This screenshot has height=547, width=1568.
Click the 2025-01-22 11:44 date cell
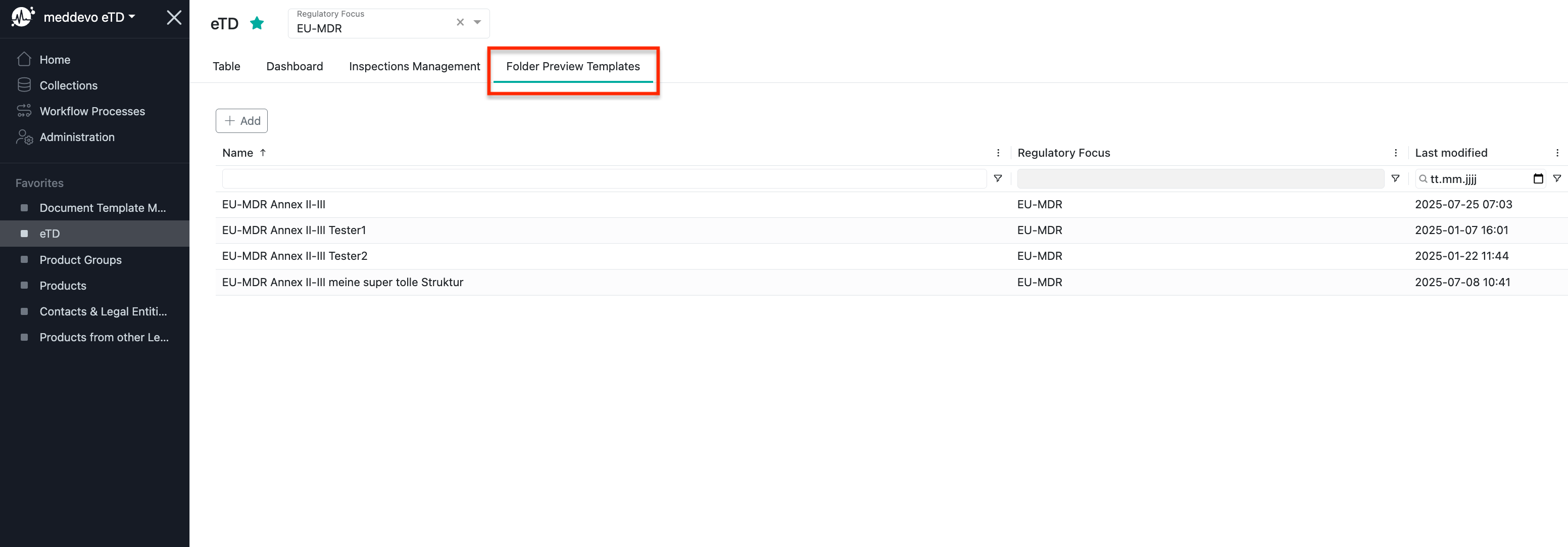1461,256
